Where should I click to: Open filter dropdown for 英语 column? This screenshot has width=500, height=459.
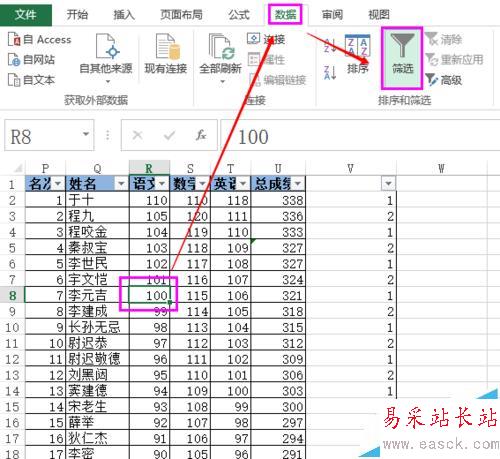tap(243, 184)
